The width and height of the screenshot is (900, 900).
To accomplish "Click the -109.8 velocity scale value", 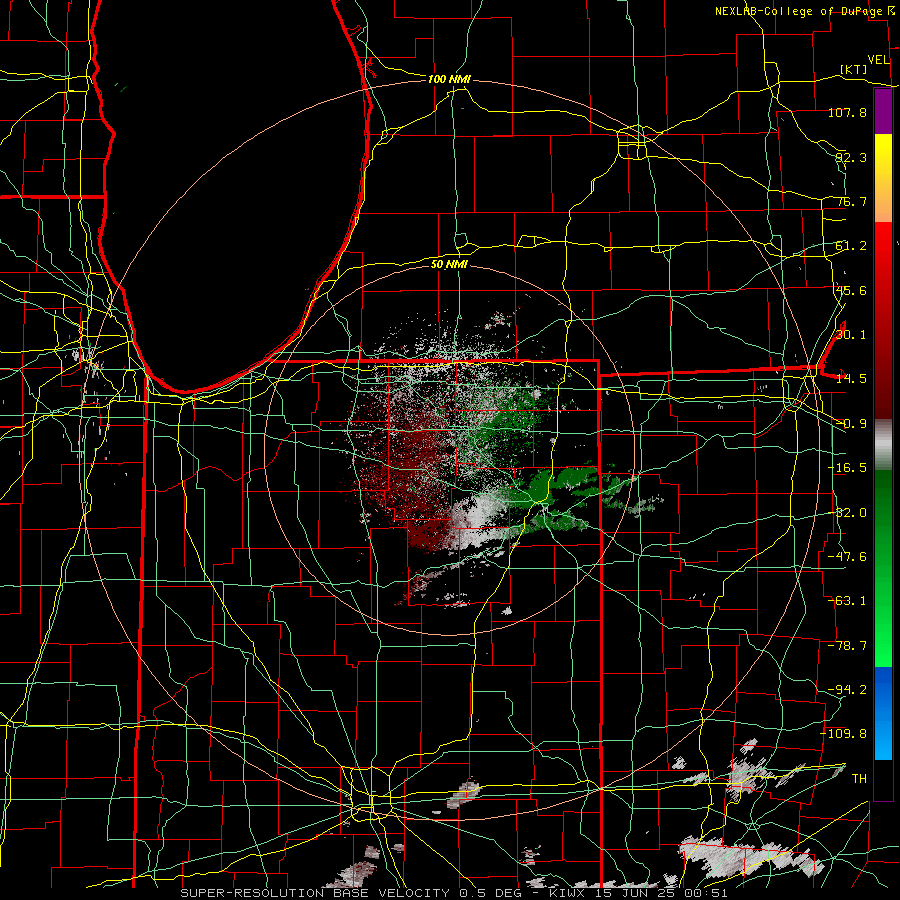I will (x=844, y=734).
